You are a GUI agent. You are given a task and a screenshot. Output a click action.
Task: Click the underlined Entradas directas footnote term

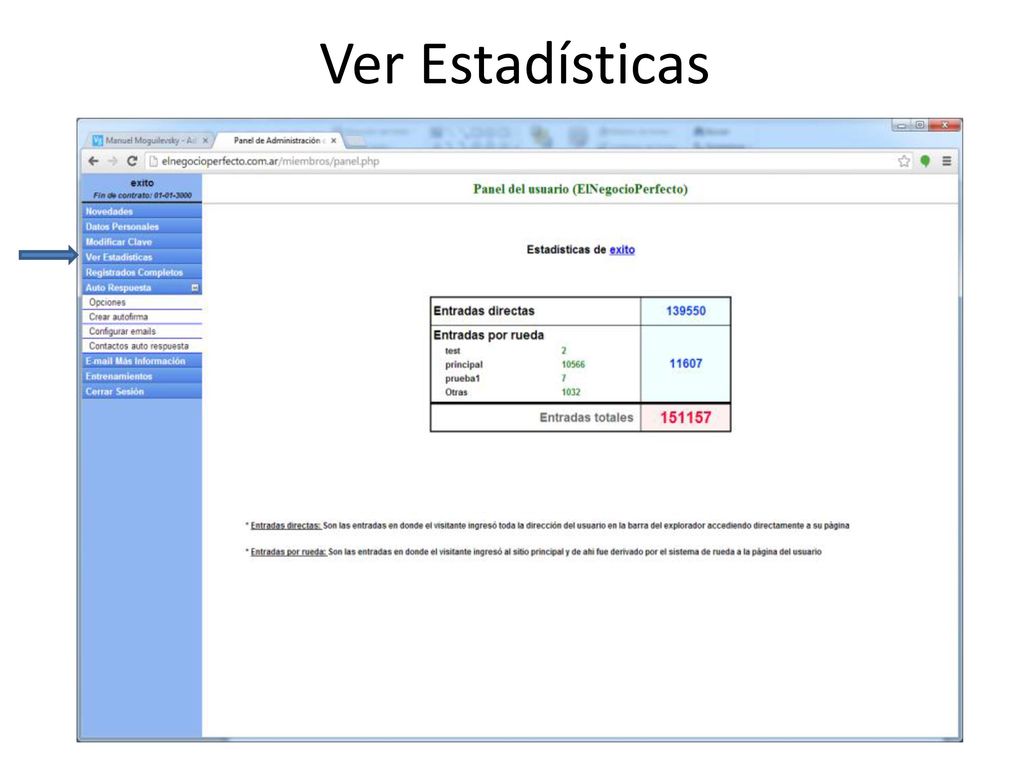(x=286, y=525)
